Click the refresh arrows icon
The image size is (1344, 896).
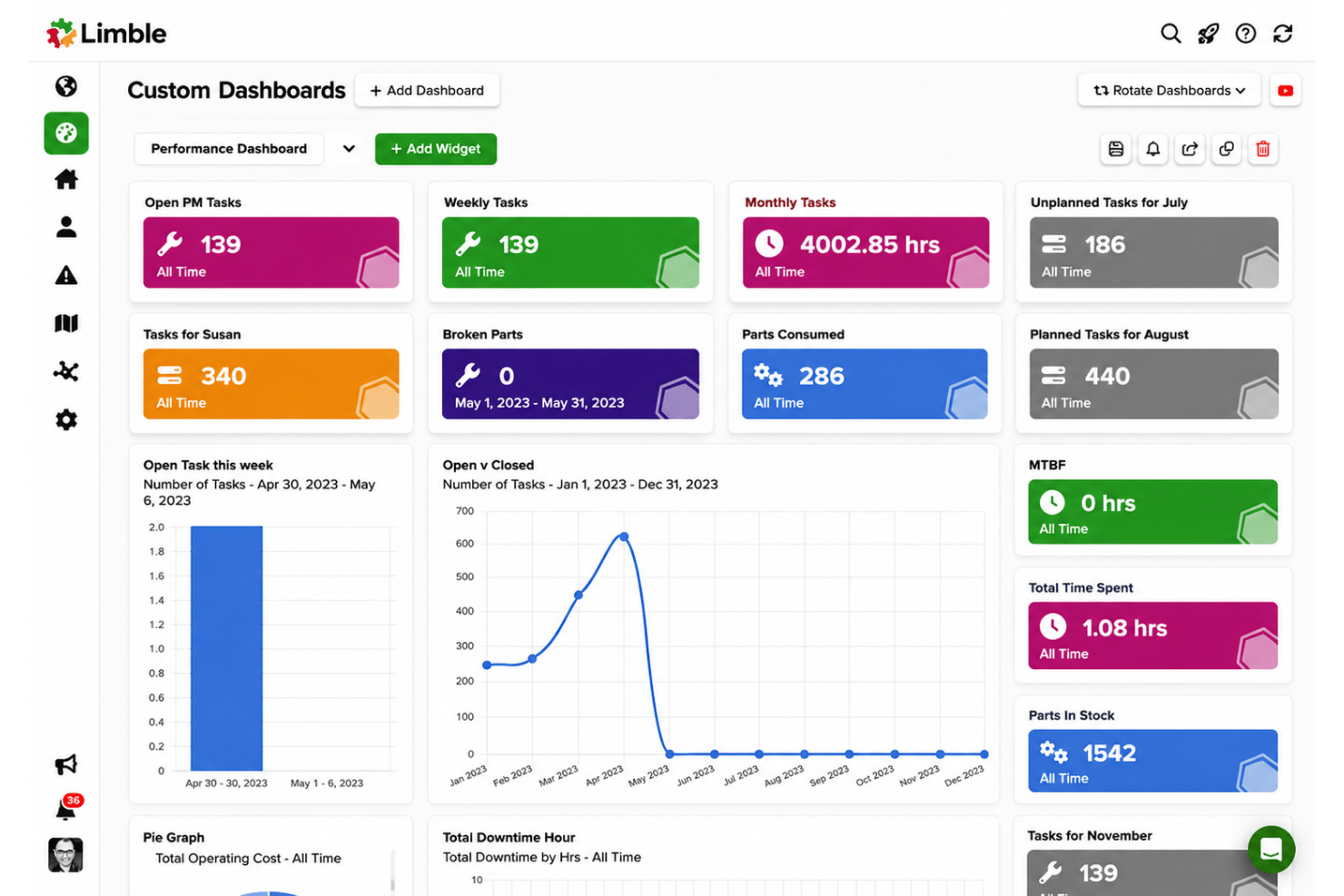click(x=1282, y=34)
